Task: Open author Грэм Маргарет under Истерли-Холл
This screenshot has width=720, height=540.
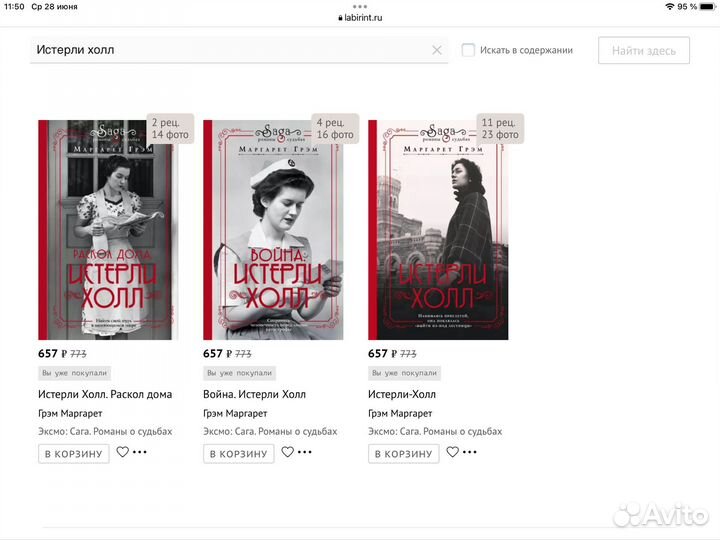Action: coord(400,413)
